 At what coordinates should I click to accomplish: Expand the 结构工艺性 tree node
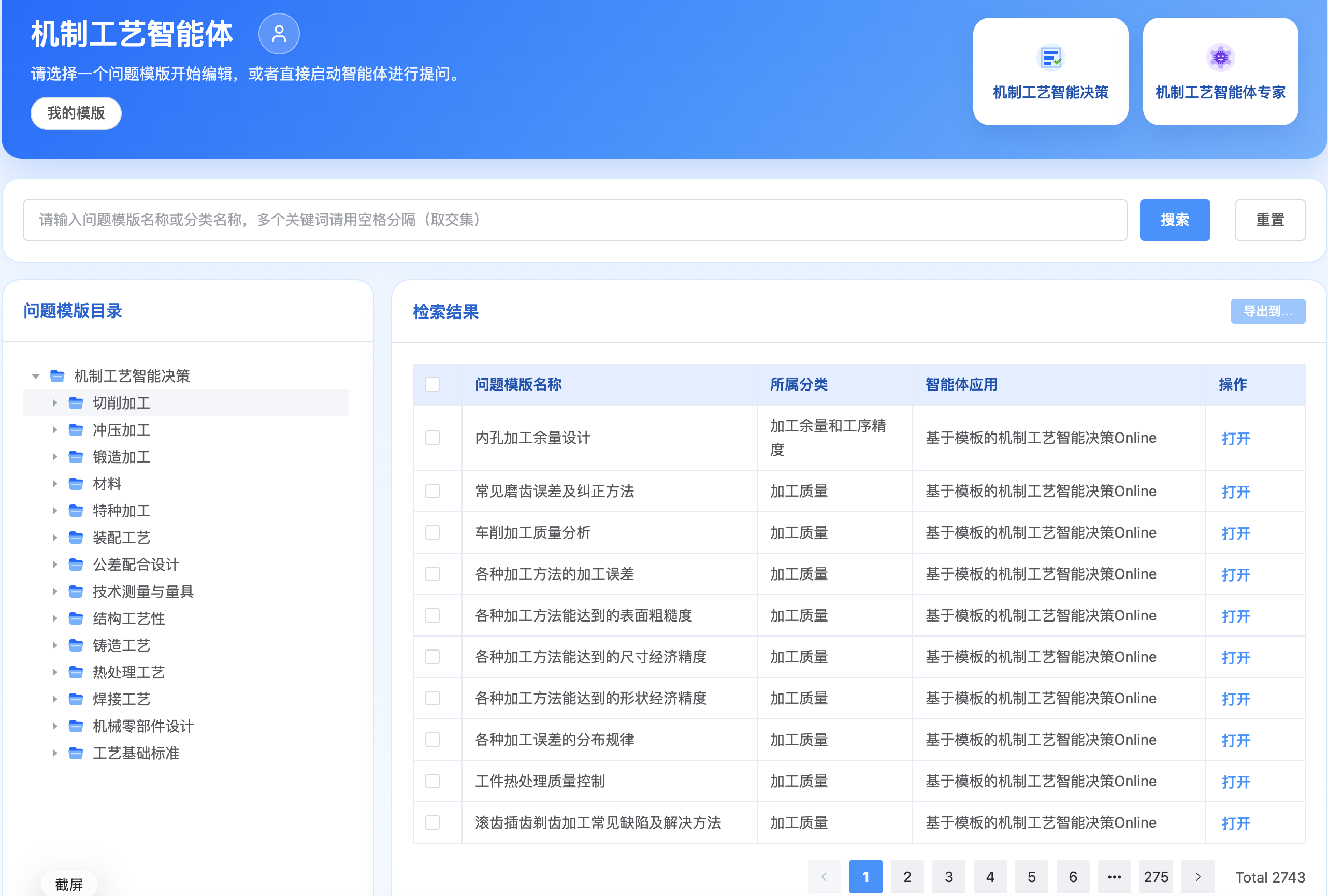[x=55, y=618]
